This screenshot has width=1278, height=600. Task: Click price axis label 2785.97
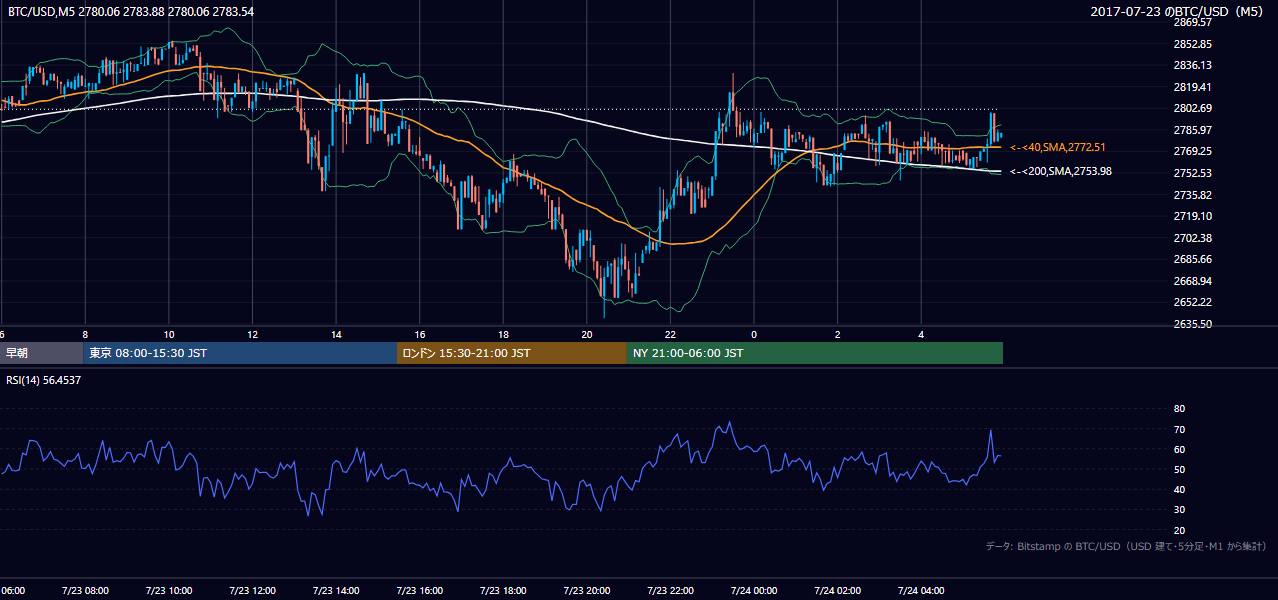1192,130
